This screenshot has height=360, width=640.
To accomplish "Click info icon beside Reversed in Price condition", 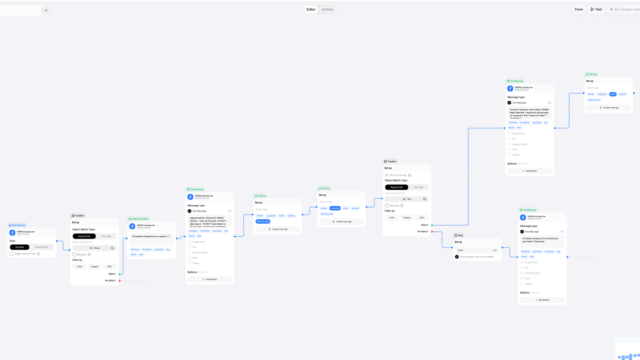I will (89, 255).
